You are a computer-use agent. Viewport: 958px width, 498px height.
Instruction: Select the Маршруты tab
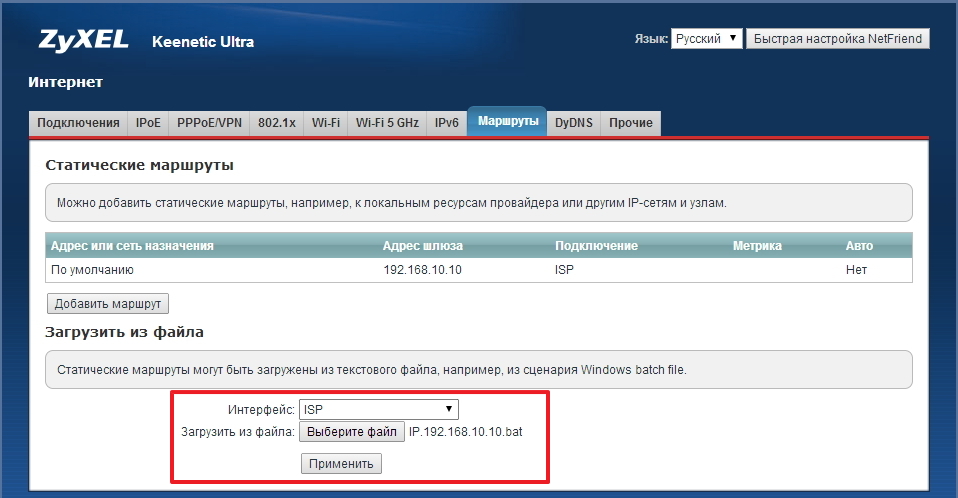tap(507, 122)
